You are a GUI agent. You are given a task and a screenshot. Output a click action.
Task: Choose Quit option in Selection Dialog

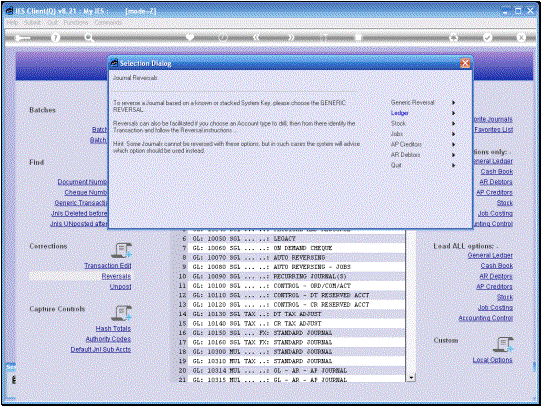click(396, 165)
